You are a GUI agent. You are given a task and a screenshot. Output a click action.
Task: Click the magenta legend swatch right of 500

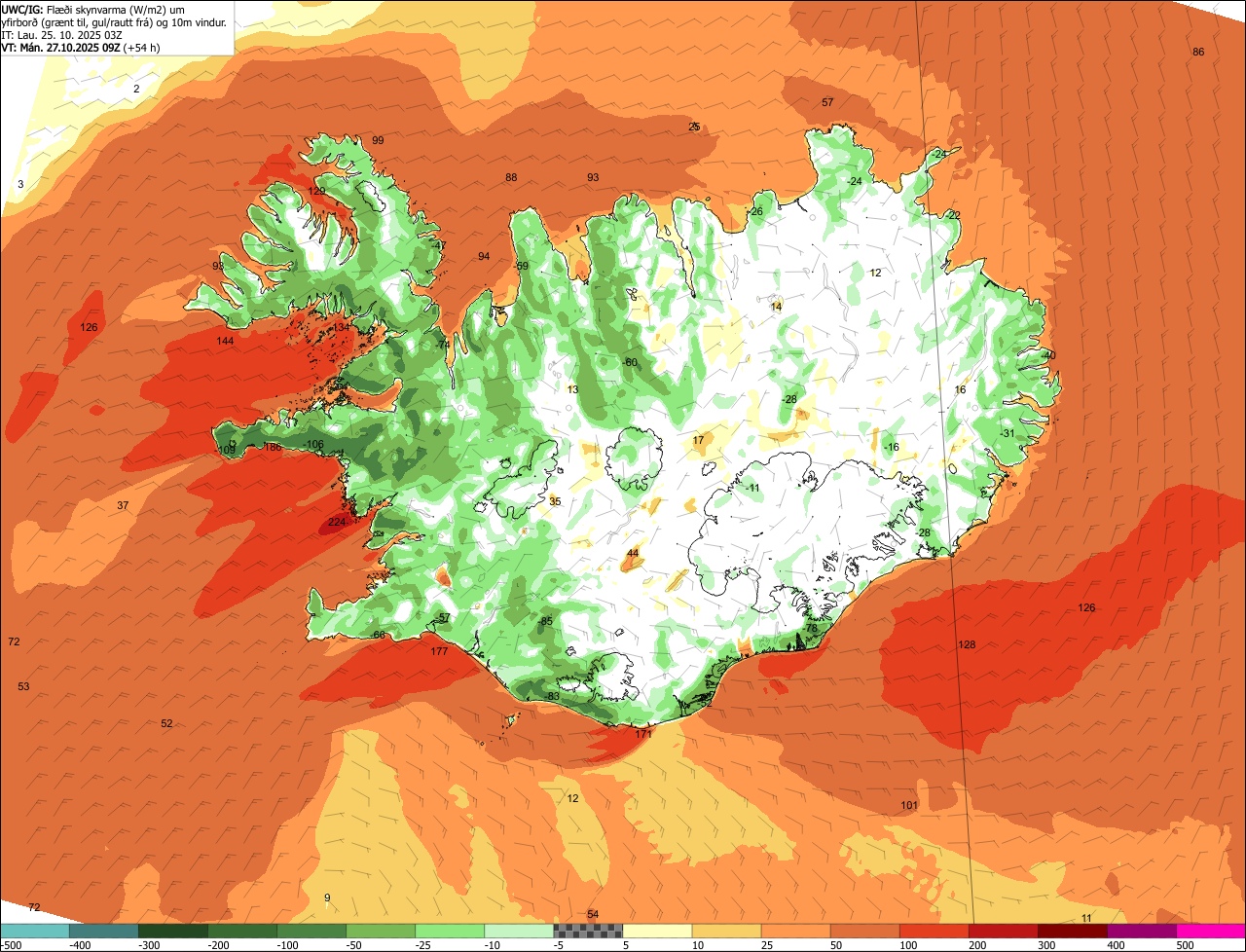tap(1211, 931)
